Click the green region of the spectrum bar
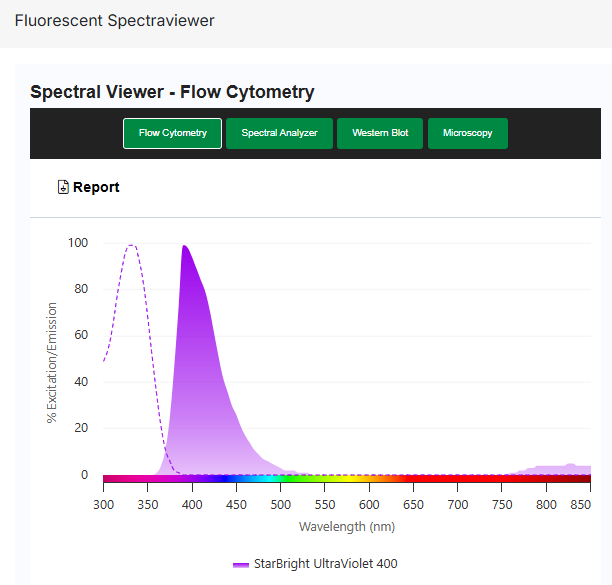The width and height of the screenshot is (612, 585). click(300, 480)
